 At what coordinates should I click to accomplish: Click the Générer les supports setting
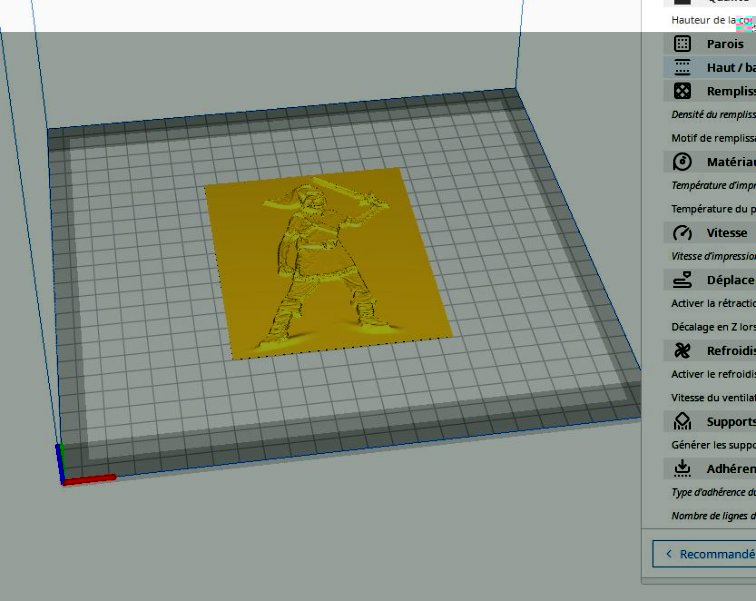coord(714,445)
